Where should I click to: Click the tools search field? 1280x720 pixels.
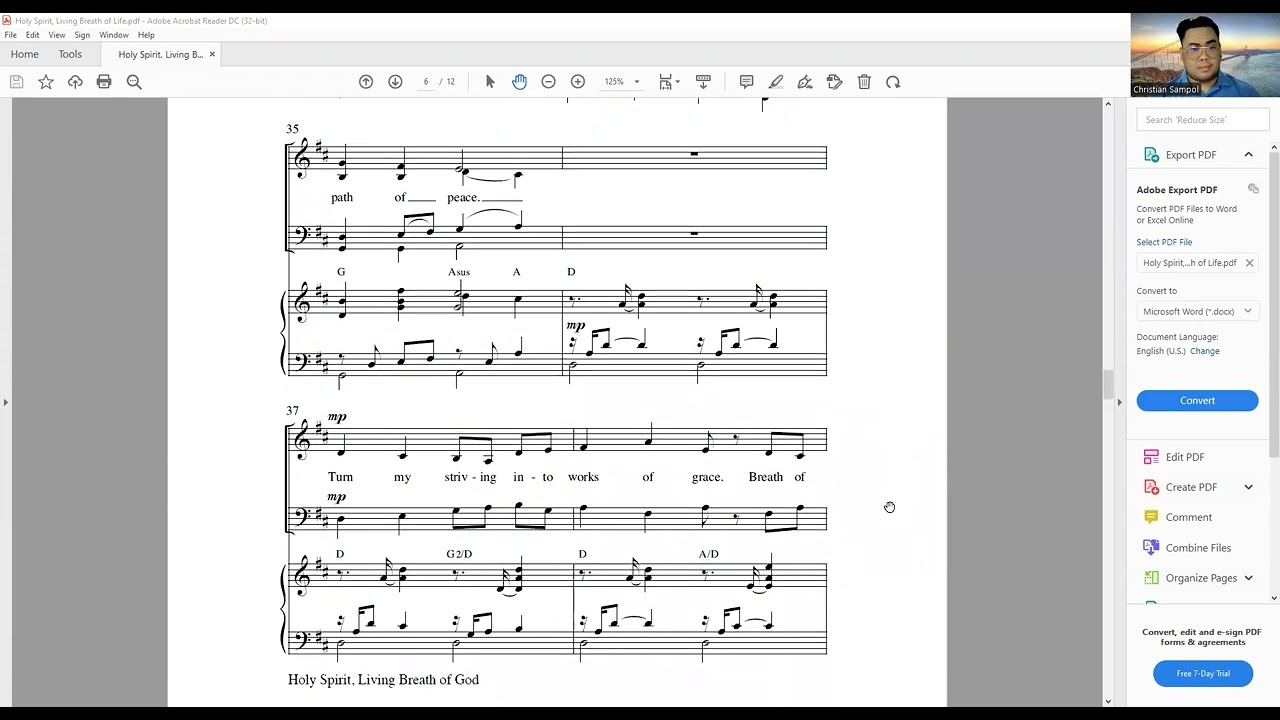click(1203, 120)
